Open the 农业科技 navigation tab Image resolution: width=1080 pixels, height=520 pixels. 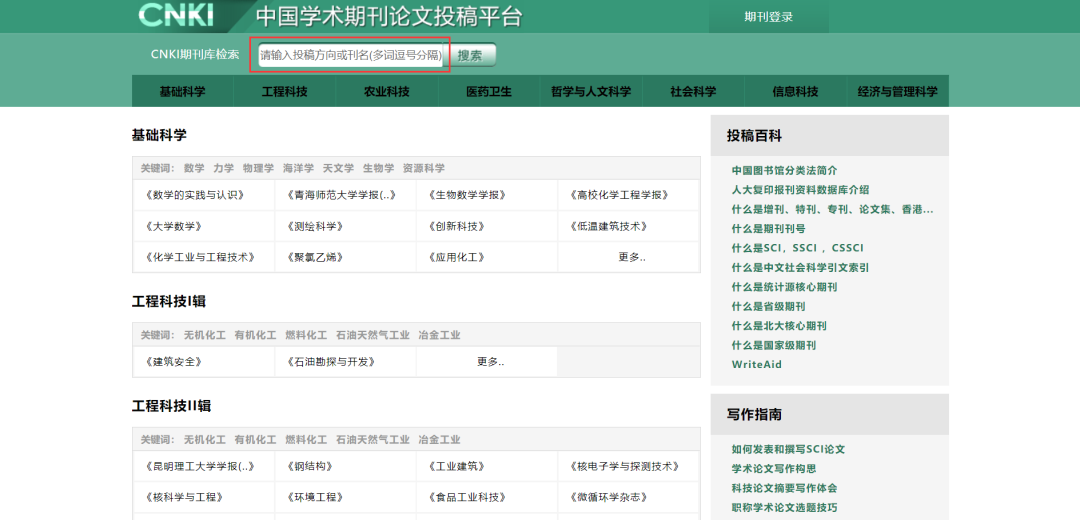pyautogui.click(x=386, y=92)
